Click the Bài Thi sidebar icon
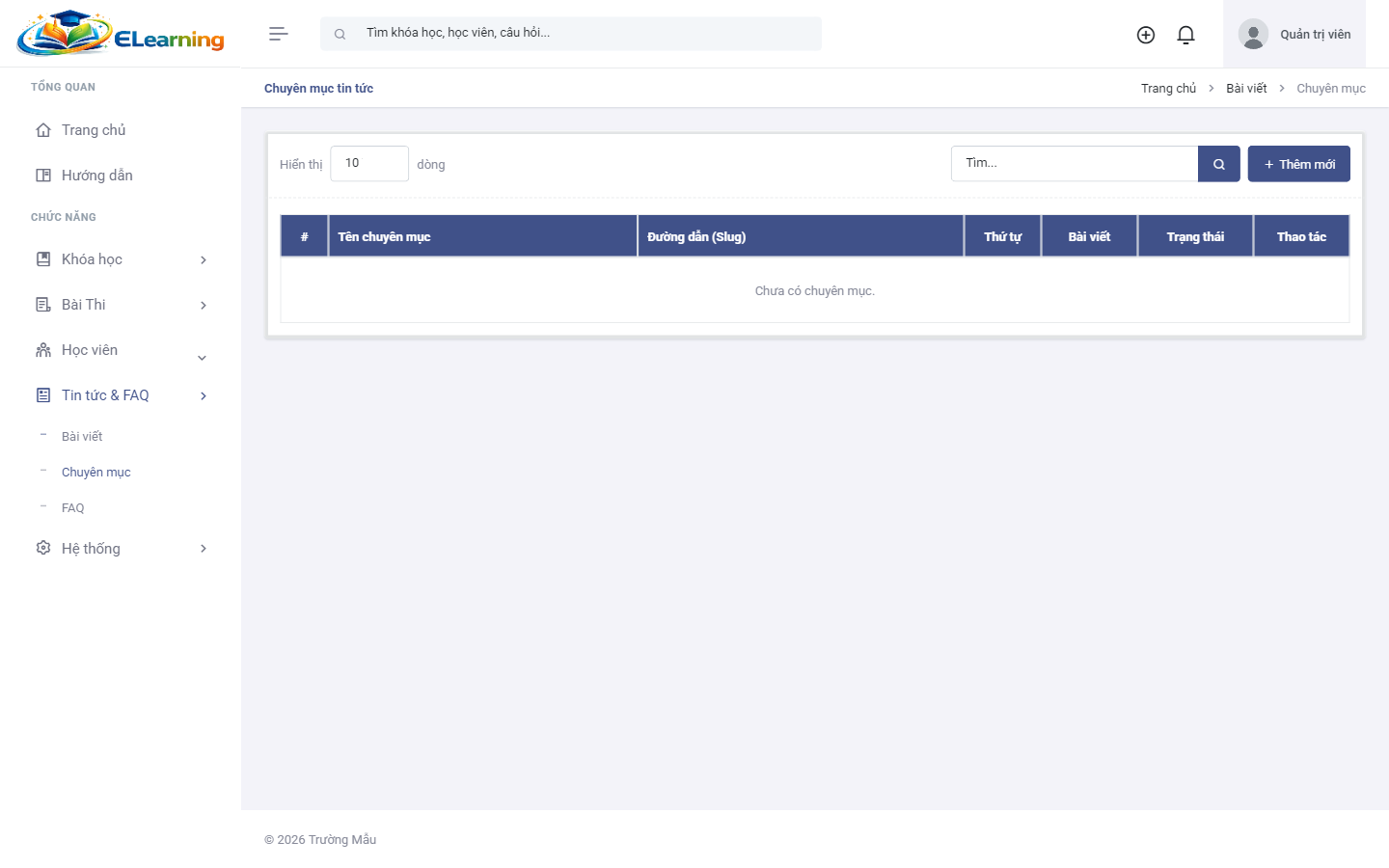The height and width of the screenshot is (868, 1389). (x=43, y=305)
